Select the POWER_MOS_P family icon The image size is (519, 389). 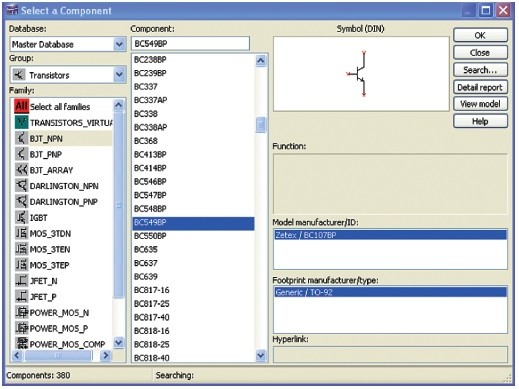(21, 328)
